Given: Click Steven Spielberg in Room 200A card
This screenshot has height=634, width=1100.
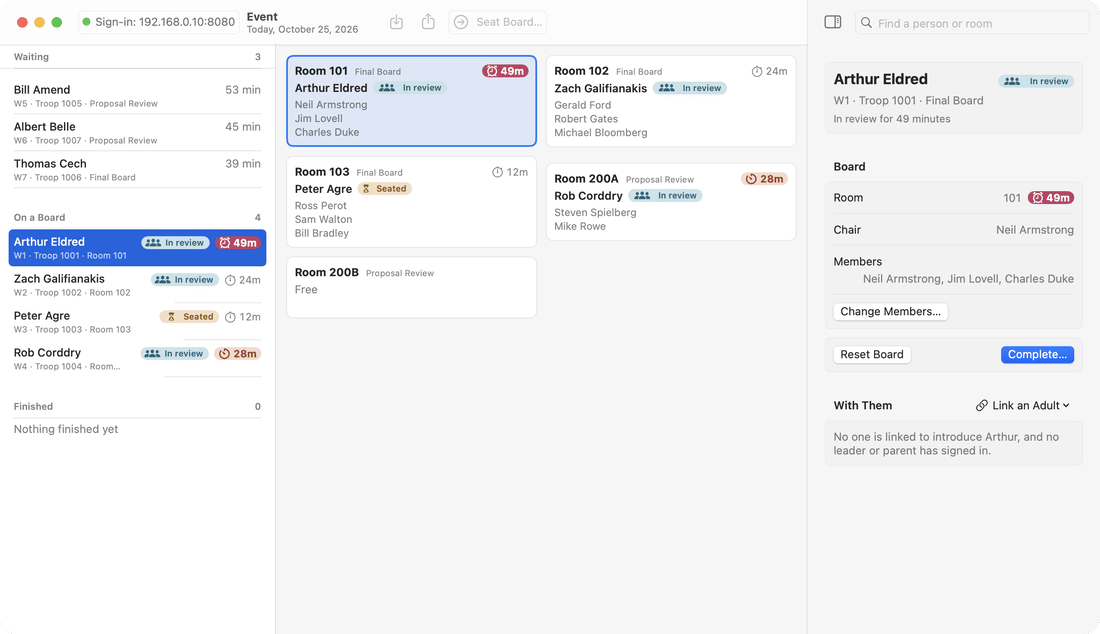Looking at the screenshot, I should click(x=595, y=213).
